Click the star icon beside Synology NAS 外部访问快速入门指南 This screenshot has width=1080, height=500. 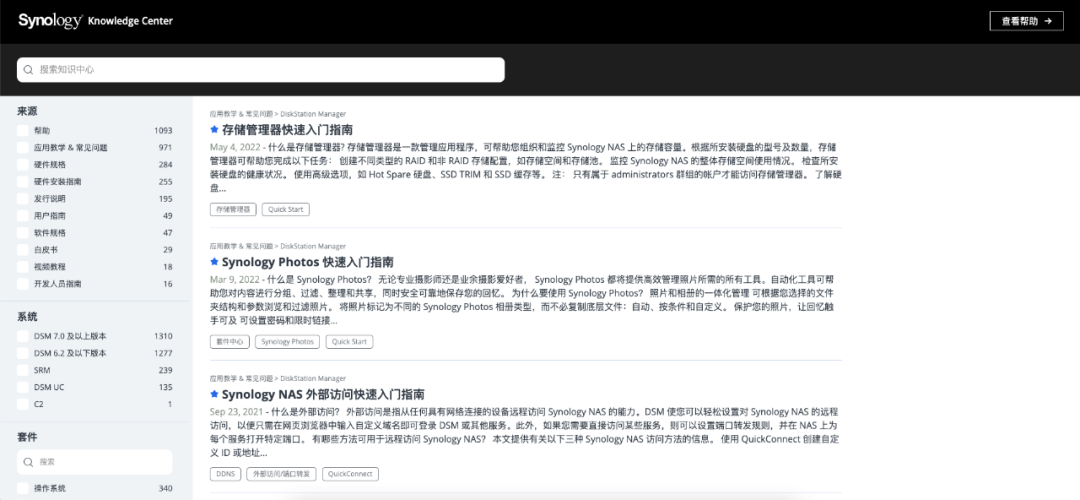pyautogui.click(x=214, y=394)
